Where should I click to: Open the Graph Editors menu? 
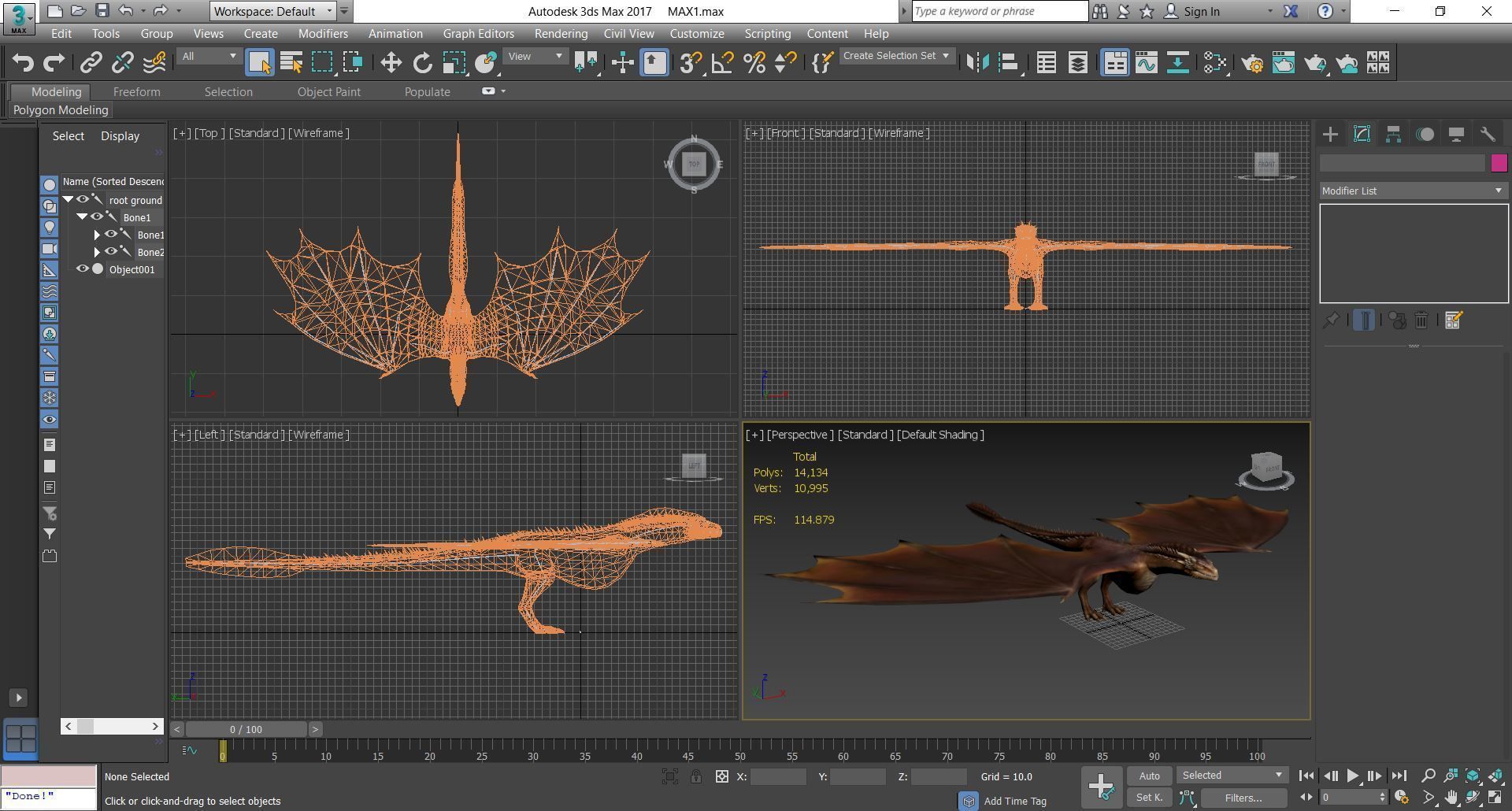click(x=478, y=34)
